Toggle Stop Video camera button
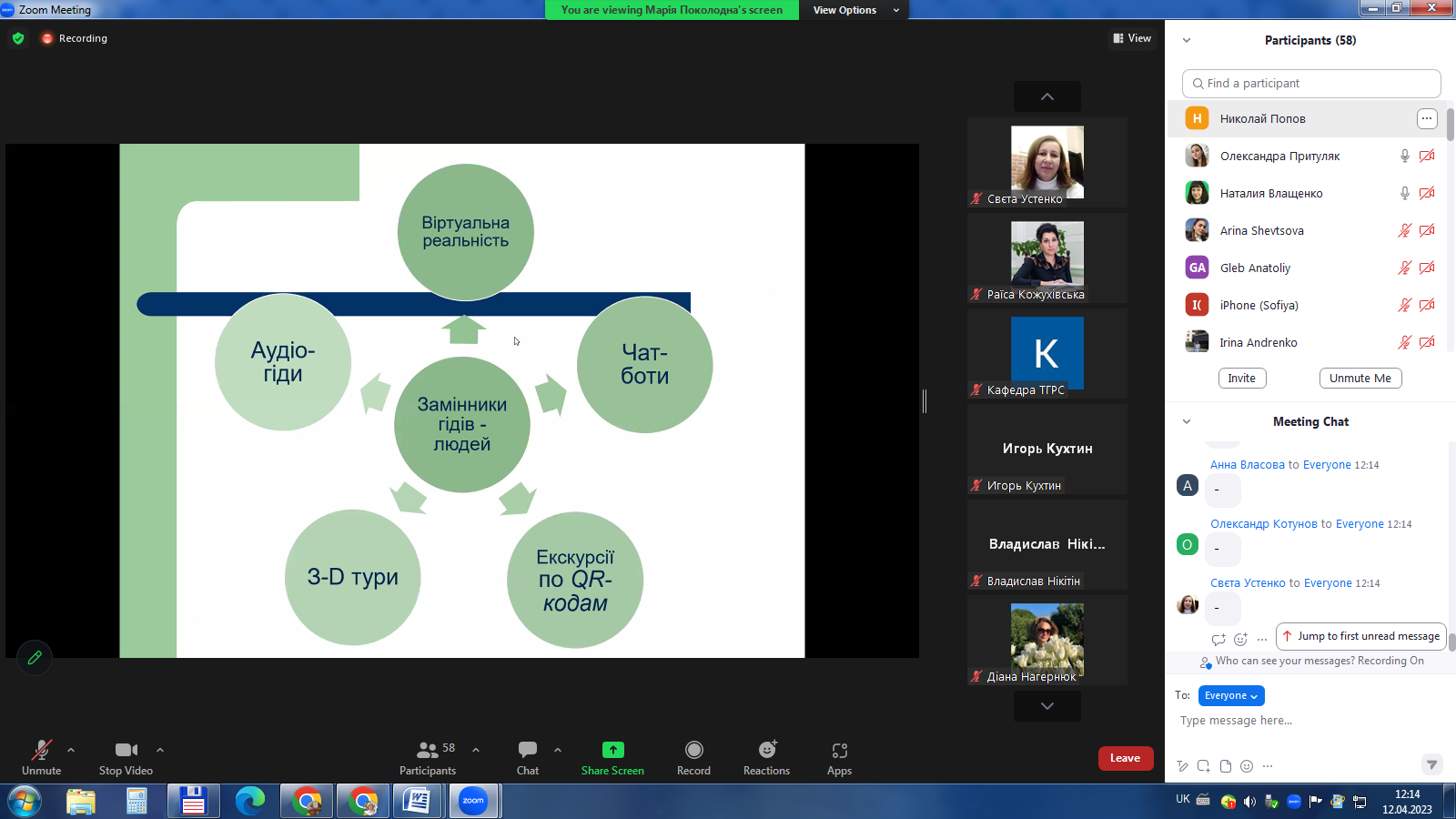Image resolution: width=1456 pixels, height=819 pixels. tap(126, 750)
